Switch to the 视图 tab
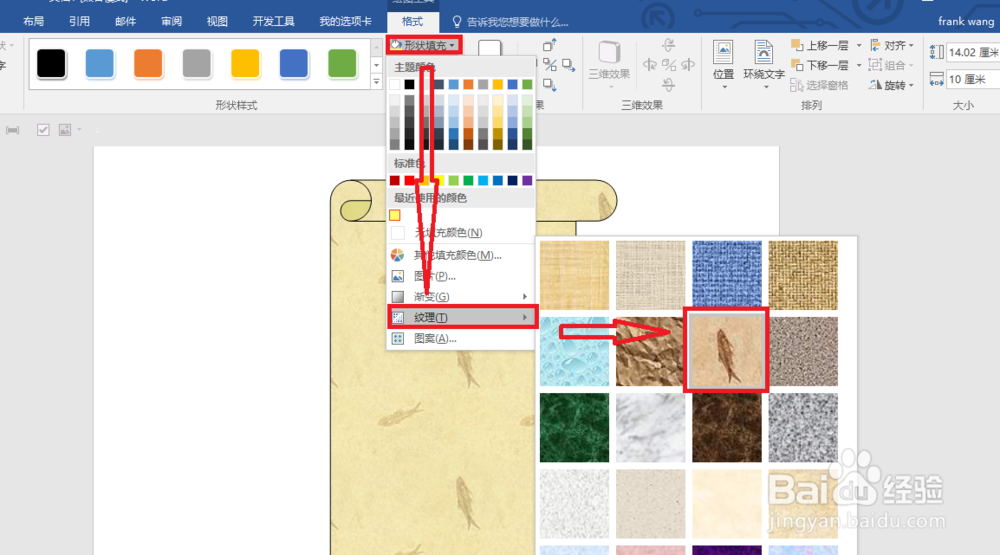Viewport: 1000px width, 555px height. (217, 22)
